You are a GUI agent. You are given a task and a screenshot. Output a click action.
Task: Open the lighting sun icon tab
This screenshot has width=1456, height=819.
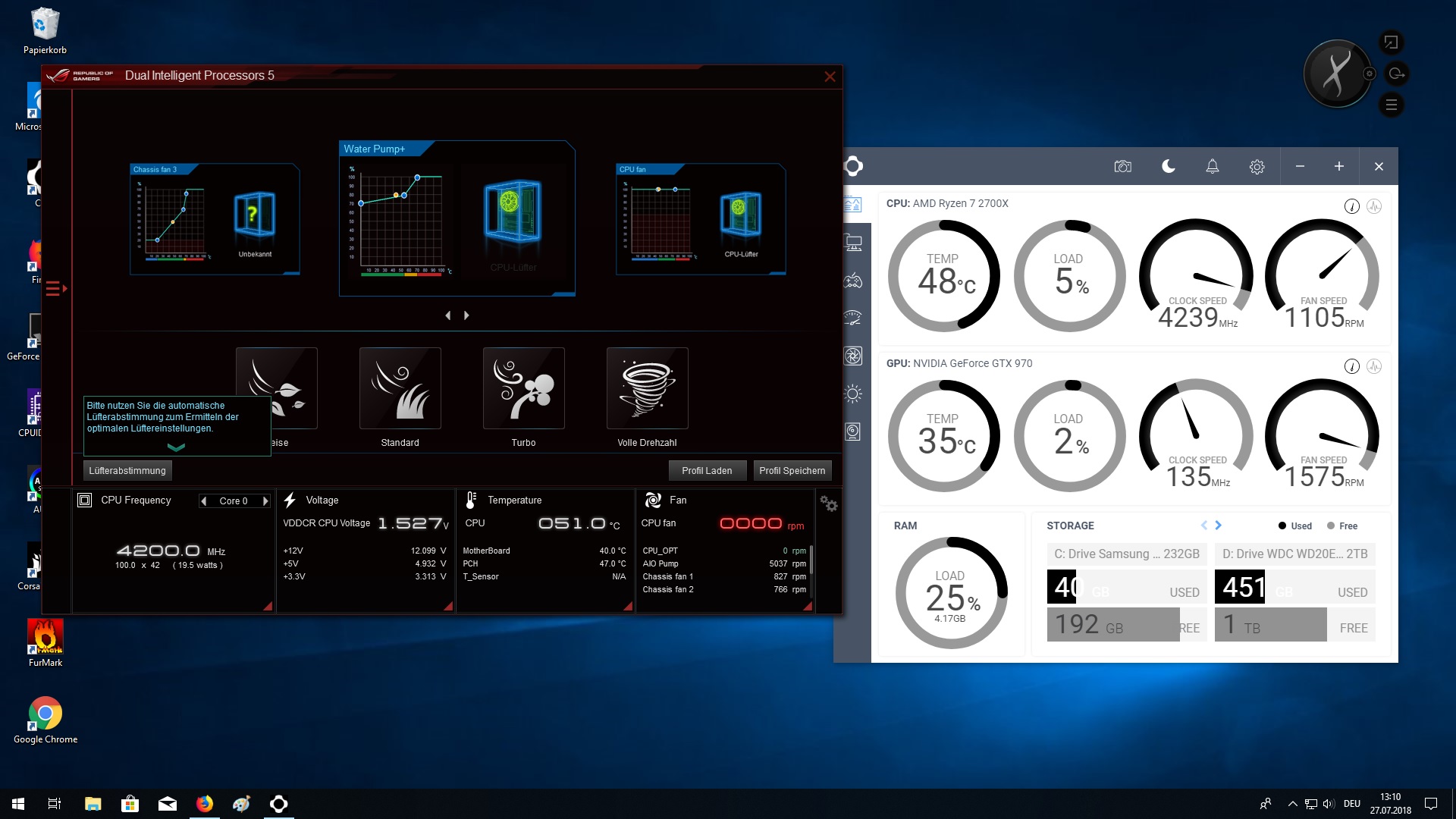pyautogui.click(x=853, y=394)
